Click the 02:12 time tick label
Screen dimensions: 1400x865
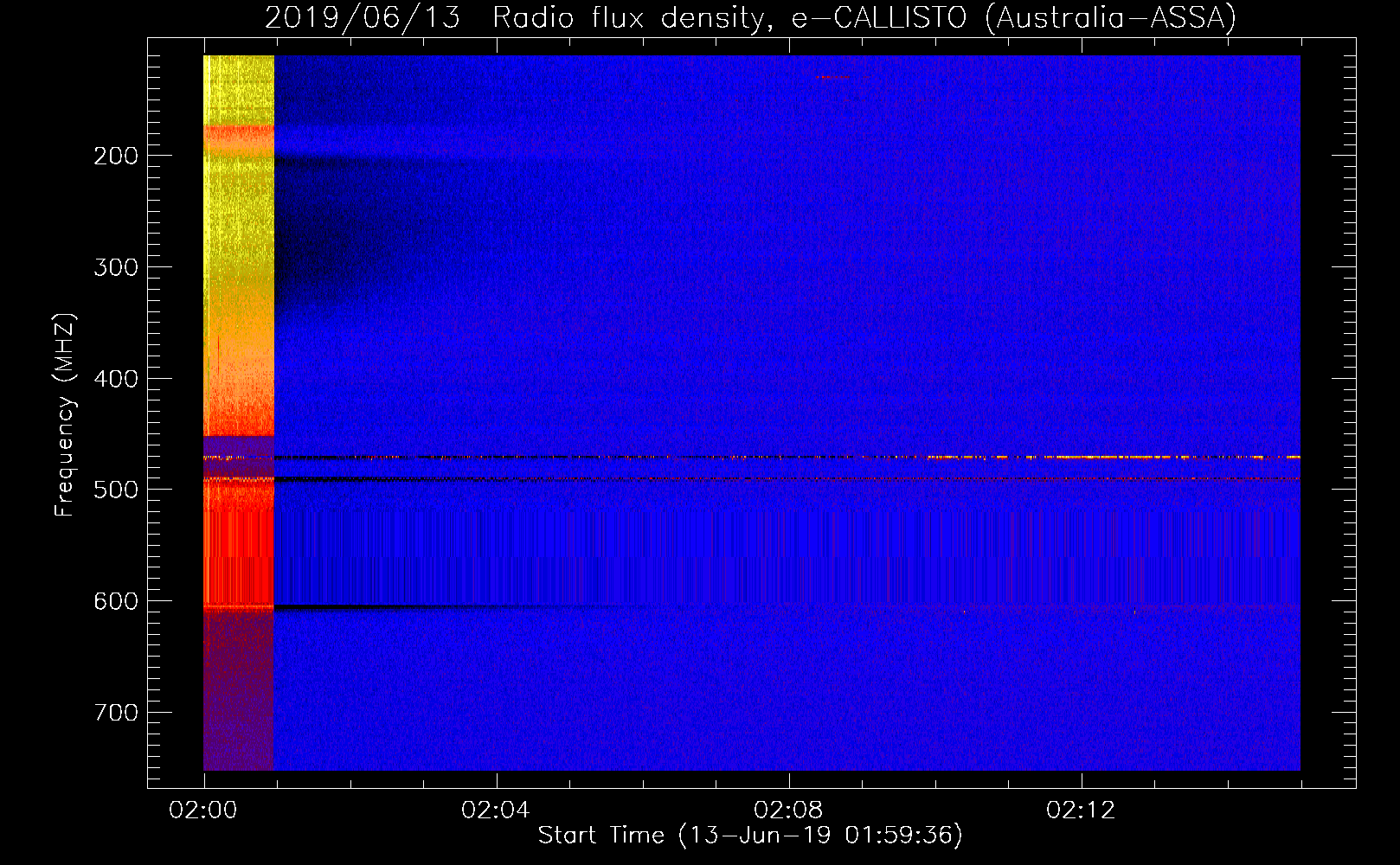tap(1081, 811)
